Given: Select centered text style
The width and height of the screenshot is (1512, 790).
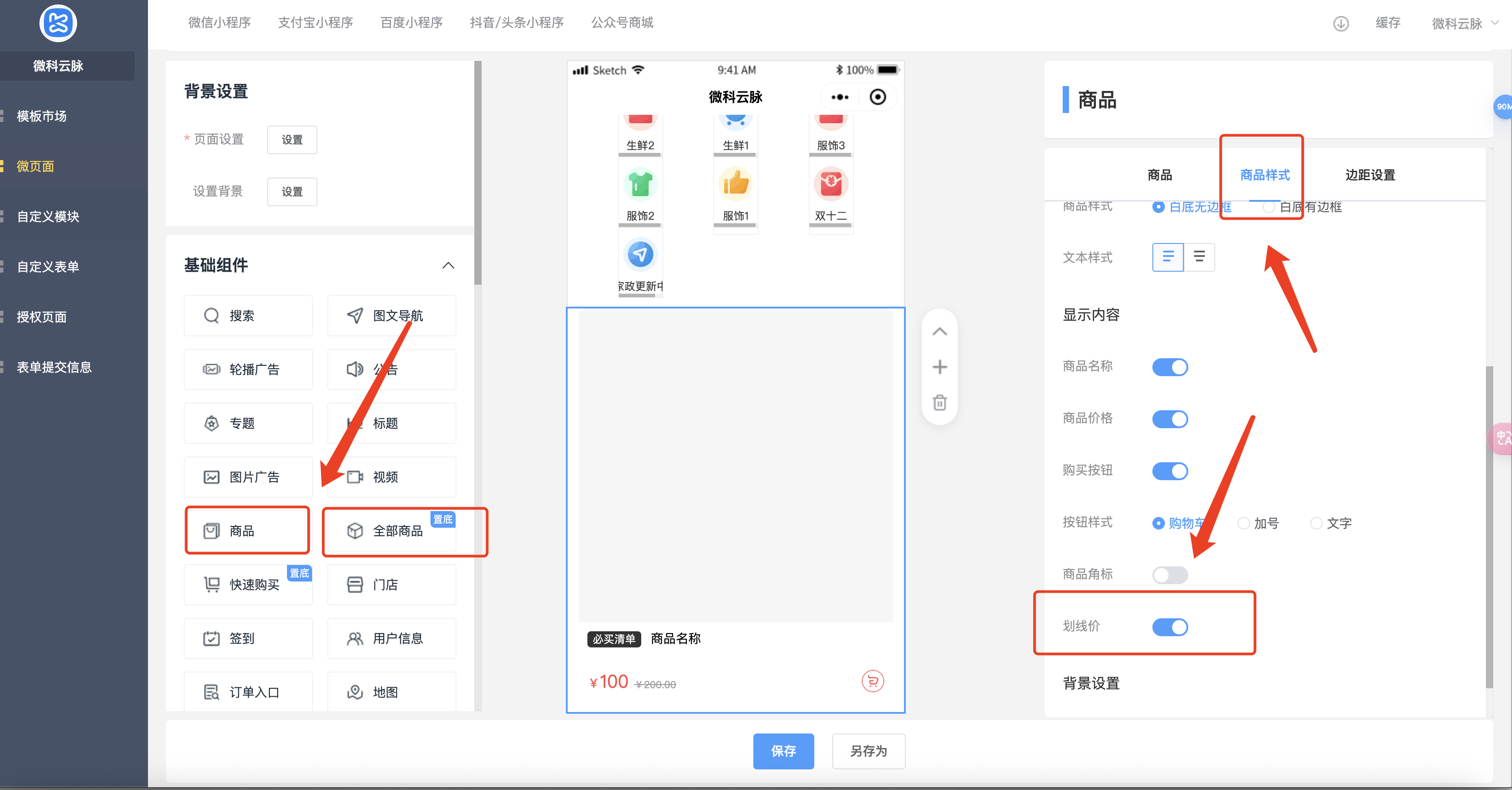Looking at the screenshot, I should (x=1199, y=257).
